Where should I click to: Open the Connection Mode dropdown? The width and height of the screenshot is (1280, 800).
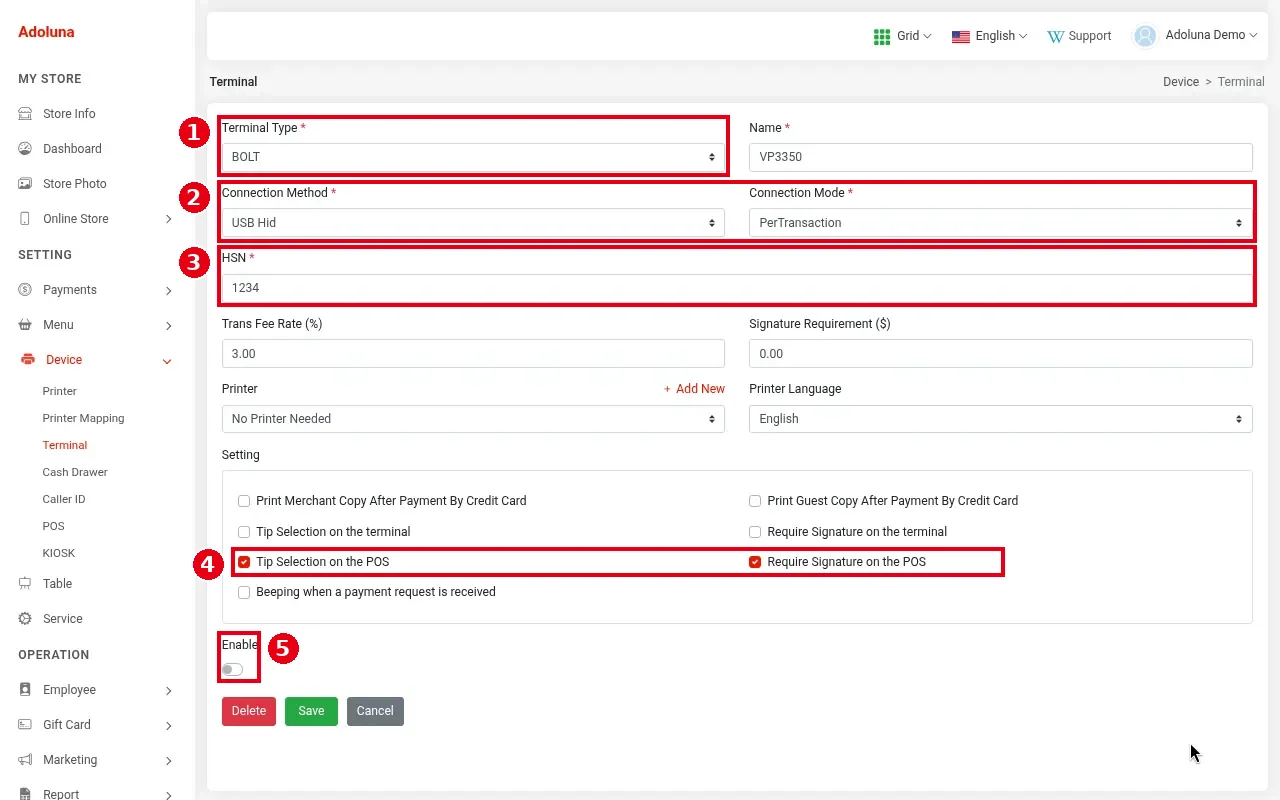pos(1001,223)
